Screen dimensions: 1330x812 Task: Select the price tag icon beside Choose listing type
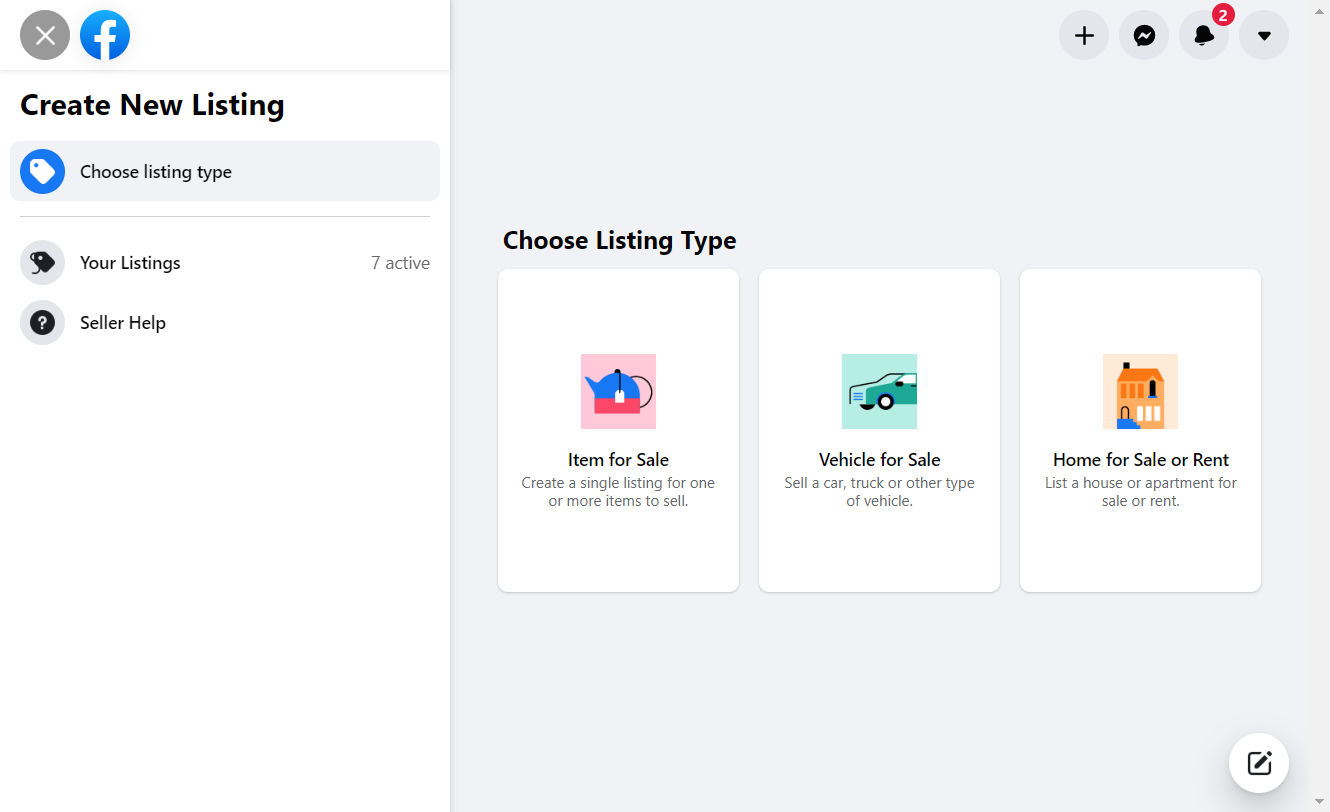[x=42, y=171]
